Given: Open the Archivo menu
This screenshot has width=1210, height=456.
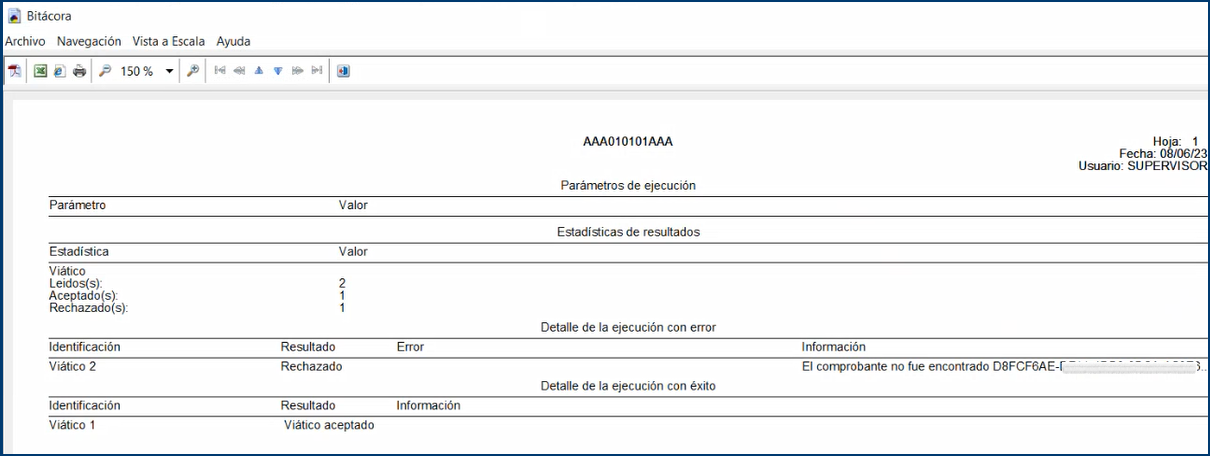Looking at the screenshot, I should (25, 41).
